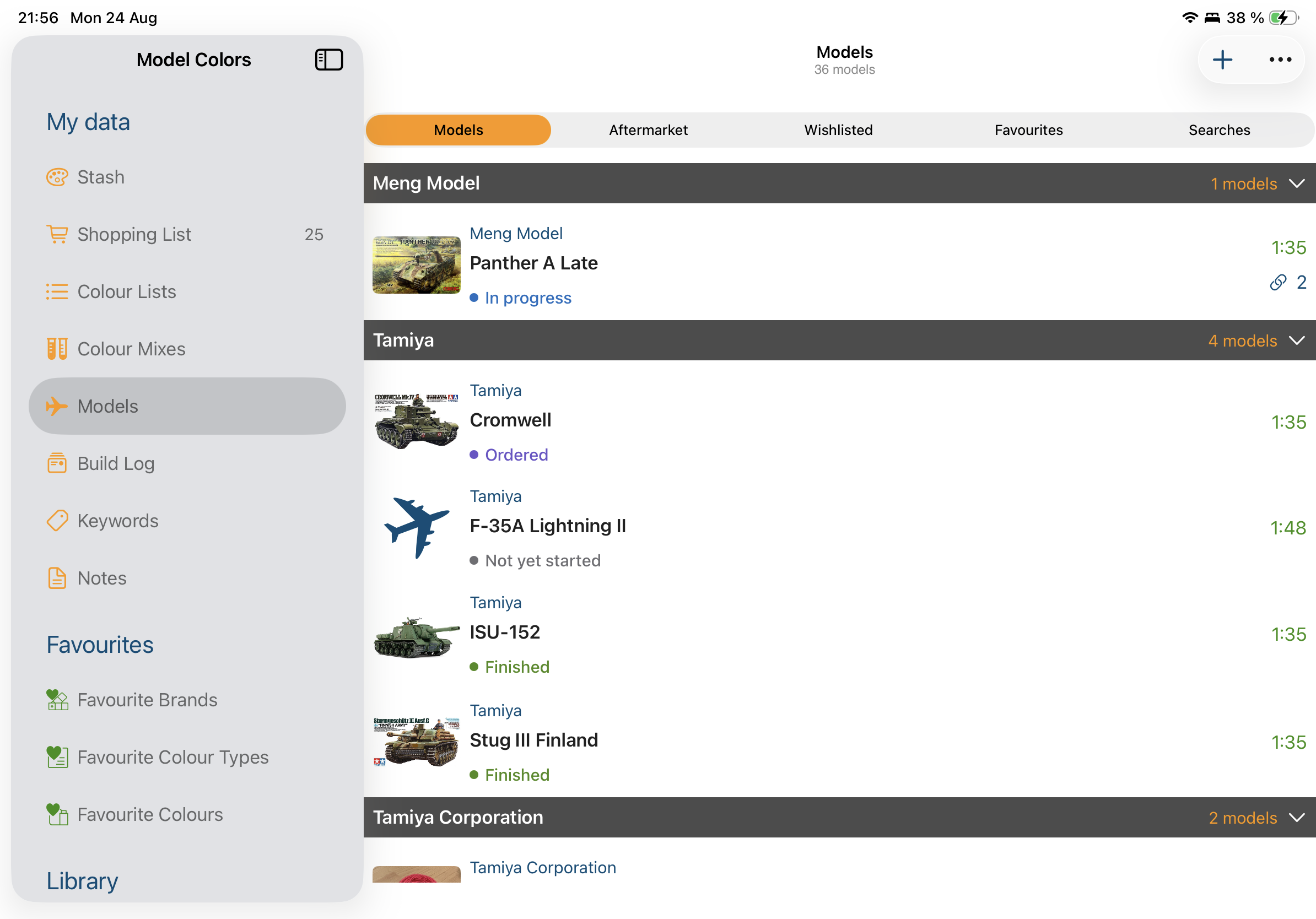Open Shopping List in sidebar
The height and width of the screenshot is (919, 1316).
(x=187, y=234)
